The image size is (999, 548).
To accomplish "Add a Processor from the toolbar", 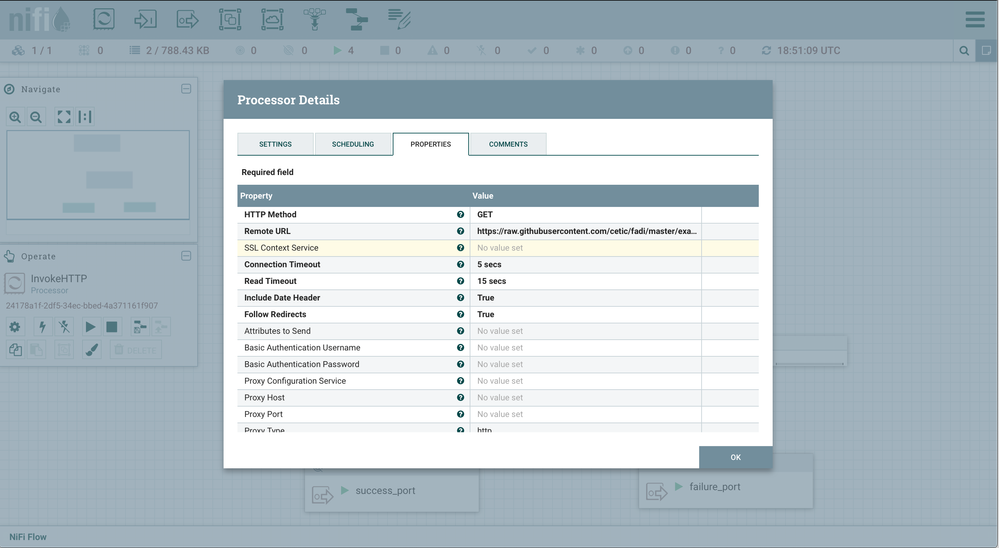I will click(x=103, y=19).
